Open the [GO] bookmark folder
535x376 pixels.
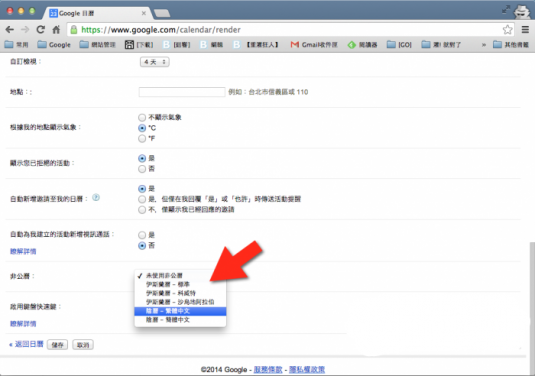click(400, 45)
